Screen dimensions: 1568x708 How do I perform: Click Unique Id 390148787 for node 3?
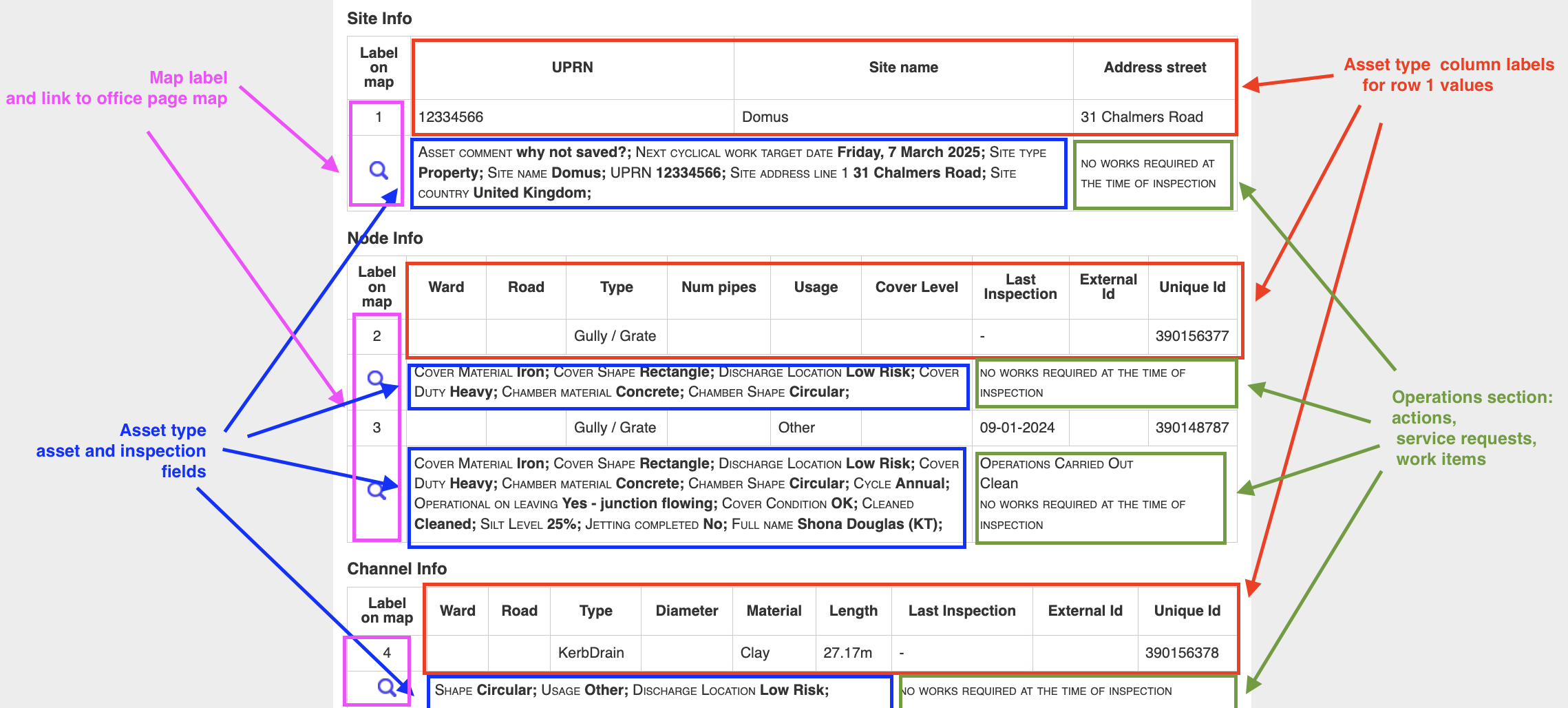click(1193, 427)
